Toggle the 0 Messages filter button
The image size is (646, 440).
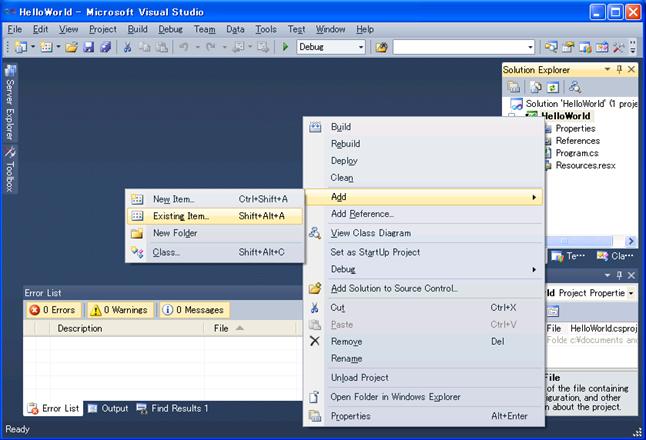coord(194,310)
